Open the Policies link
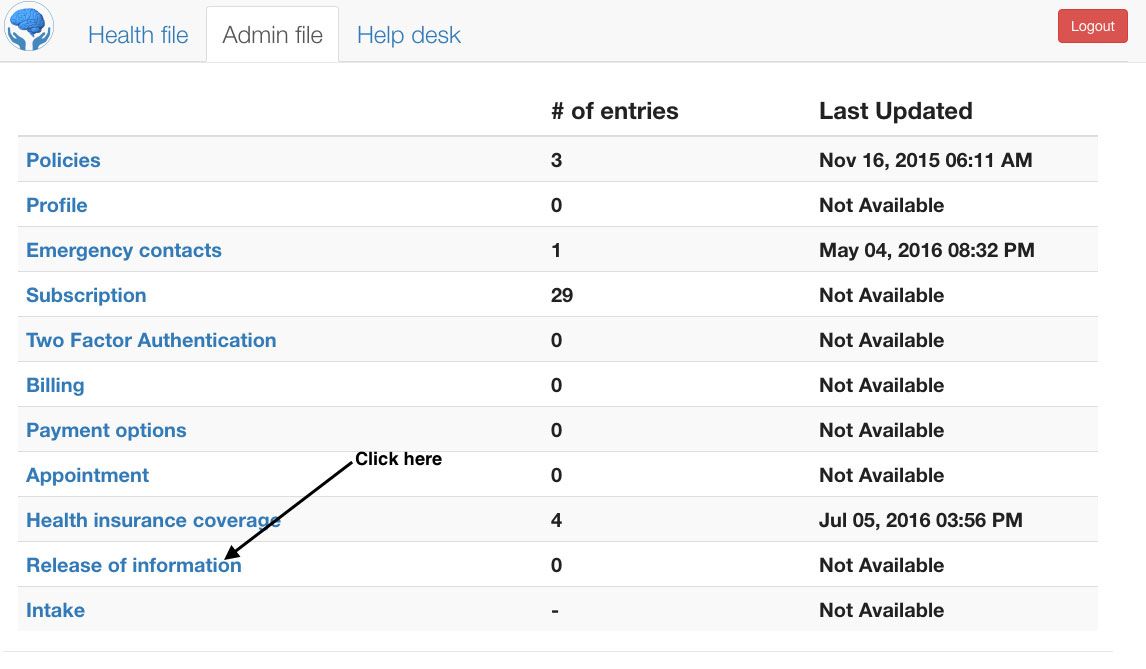The height and width of the screenshot is (669, 1146). [x=64, y=160]
